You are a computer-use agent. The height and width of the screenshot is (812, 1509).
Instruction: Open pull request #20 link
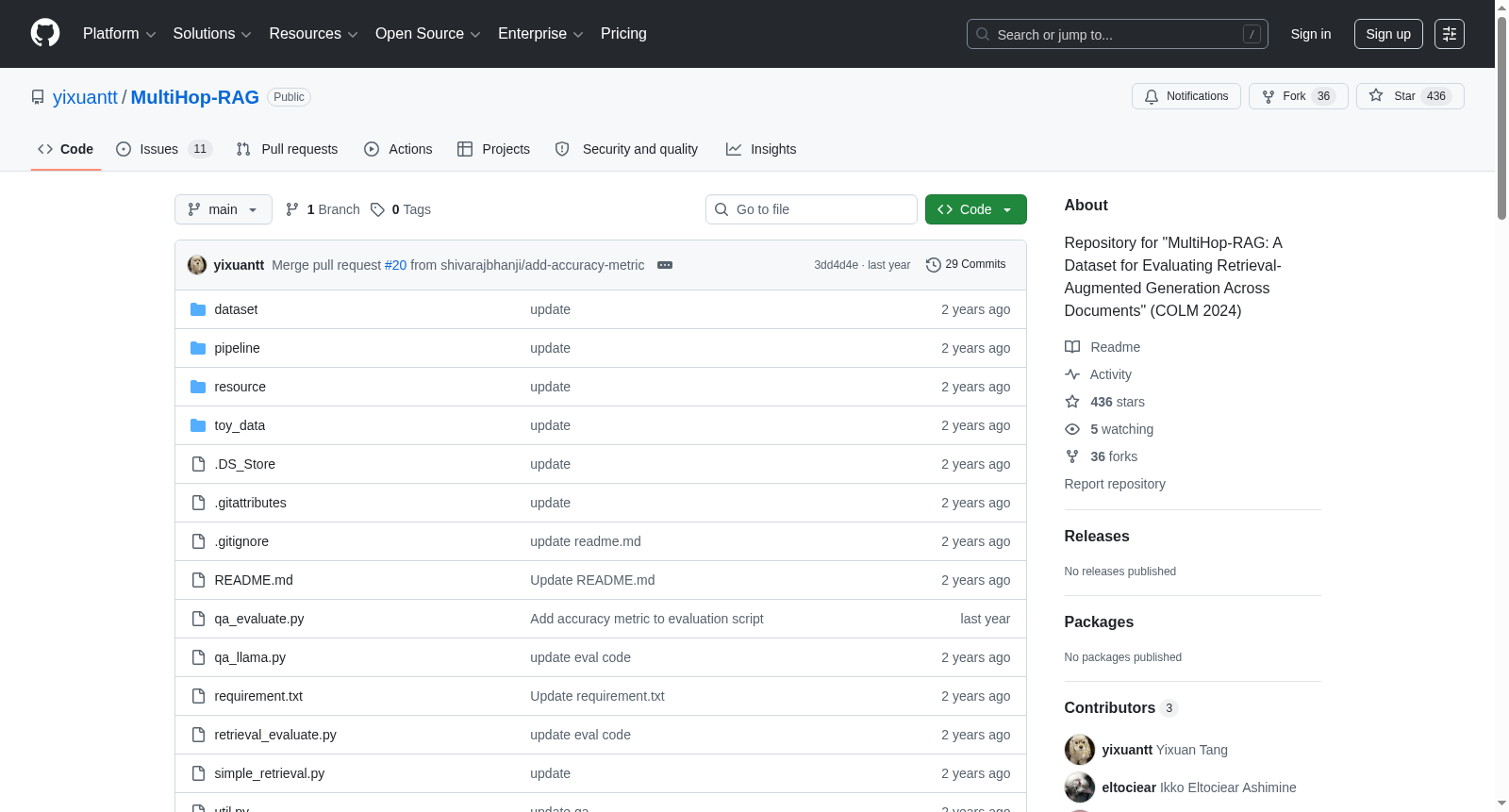[395, 265]
